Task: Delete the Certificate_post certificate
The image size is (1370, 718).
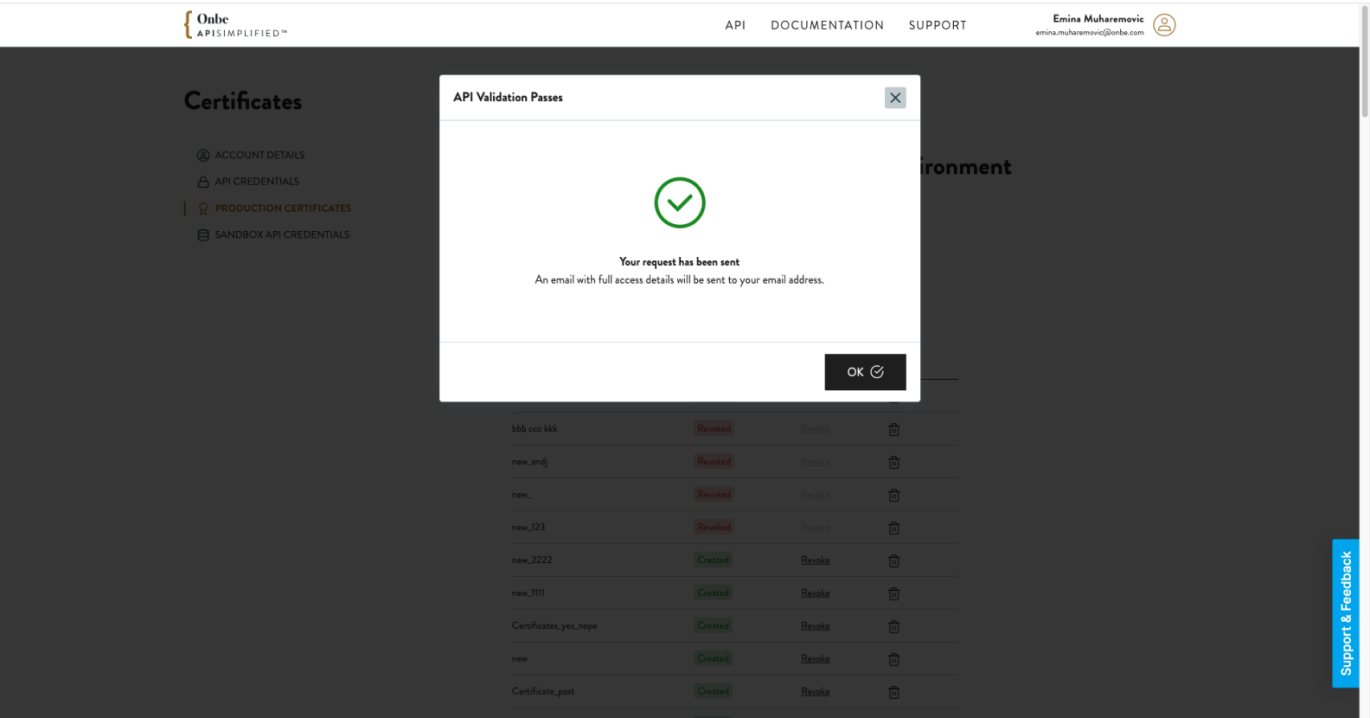Action: [x=894, y=692]
